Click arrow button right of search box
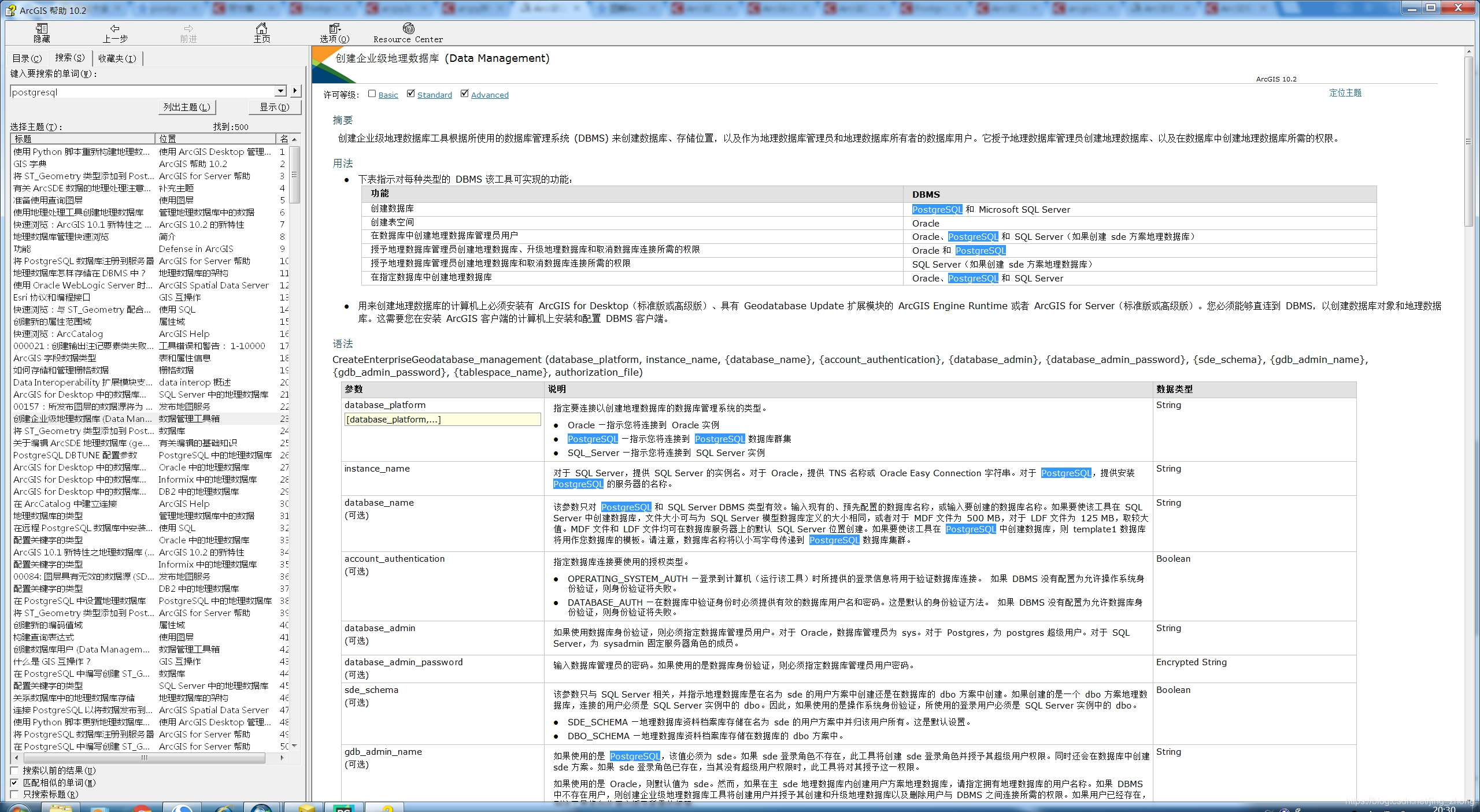 click(x=295, y=91)
